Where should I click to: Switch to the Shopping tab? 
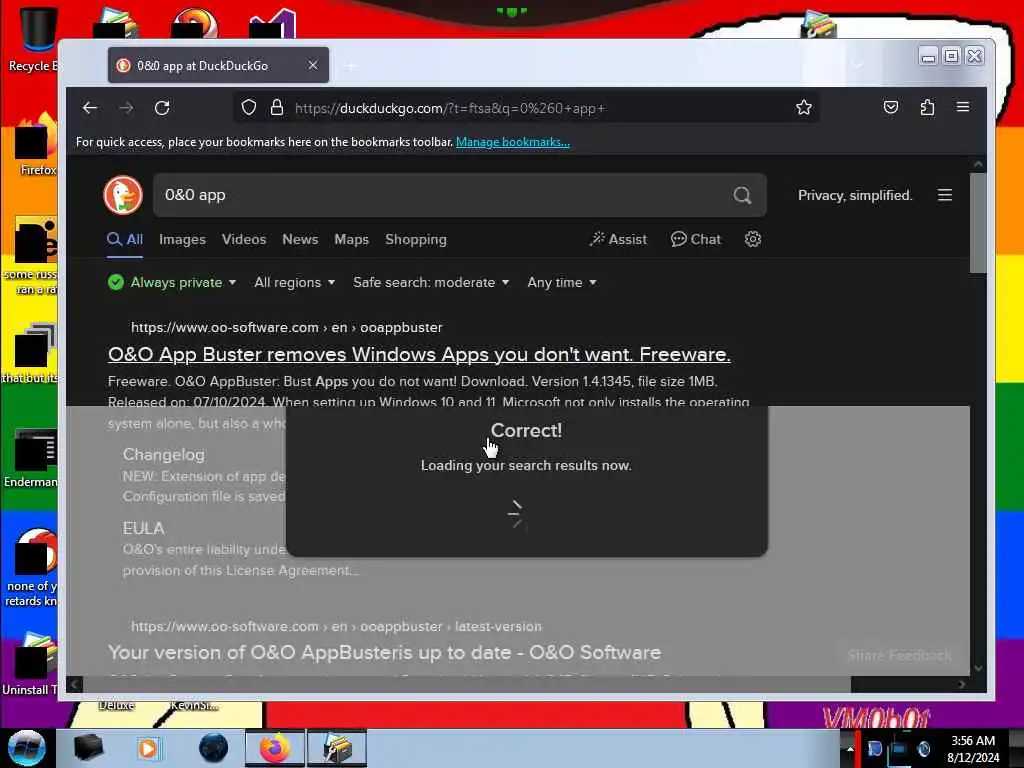(x=415, y=239)
